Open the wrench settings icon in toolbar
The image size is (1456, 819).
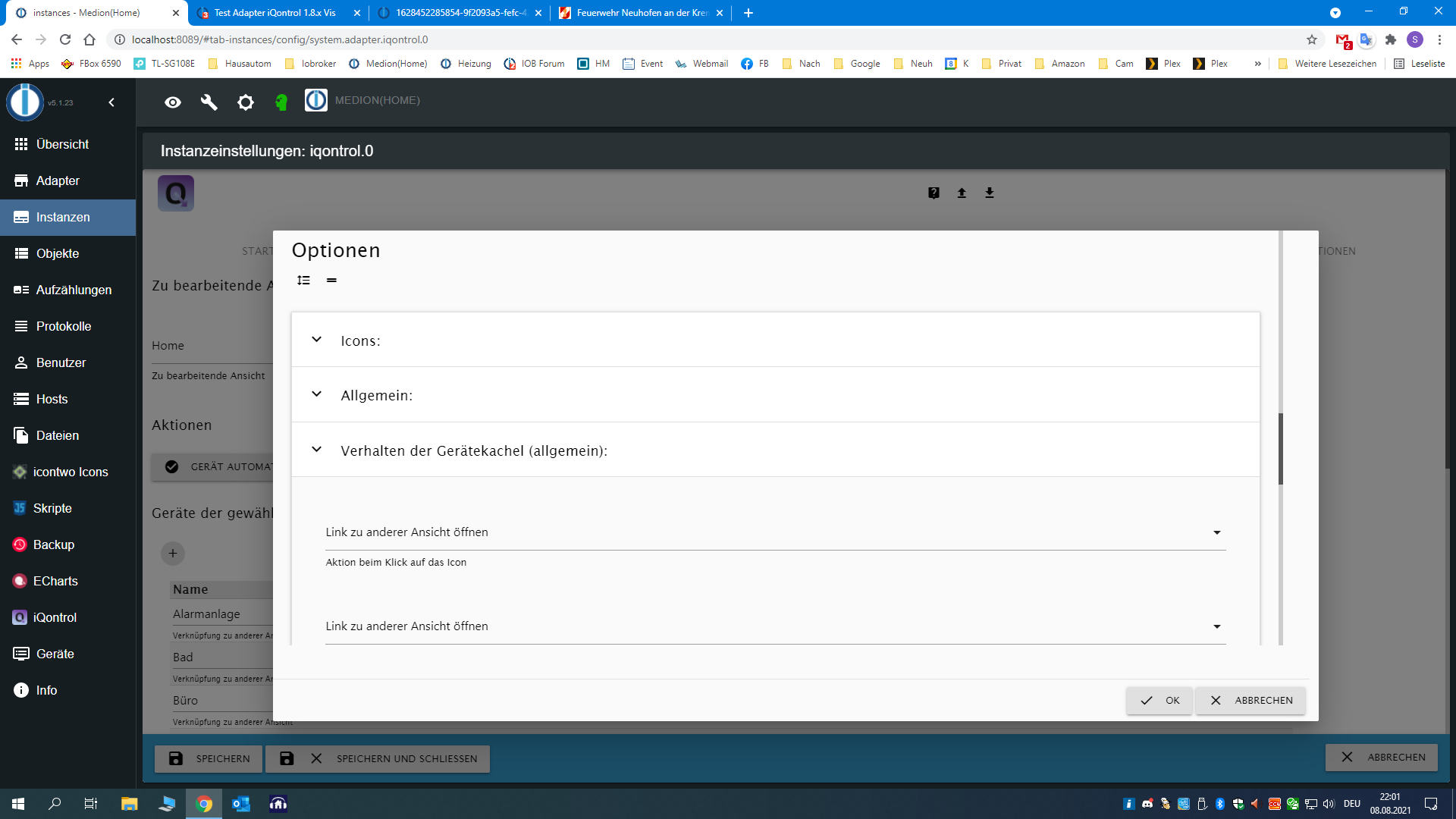point(209,102)
